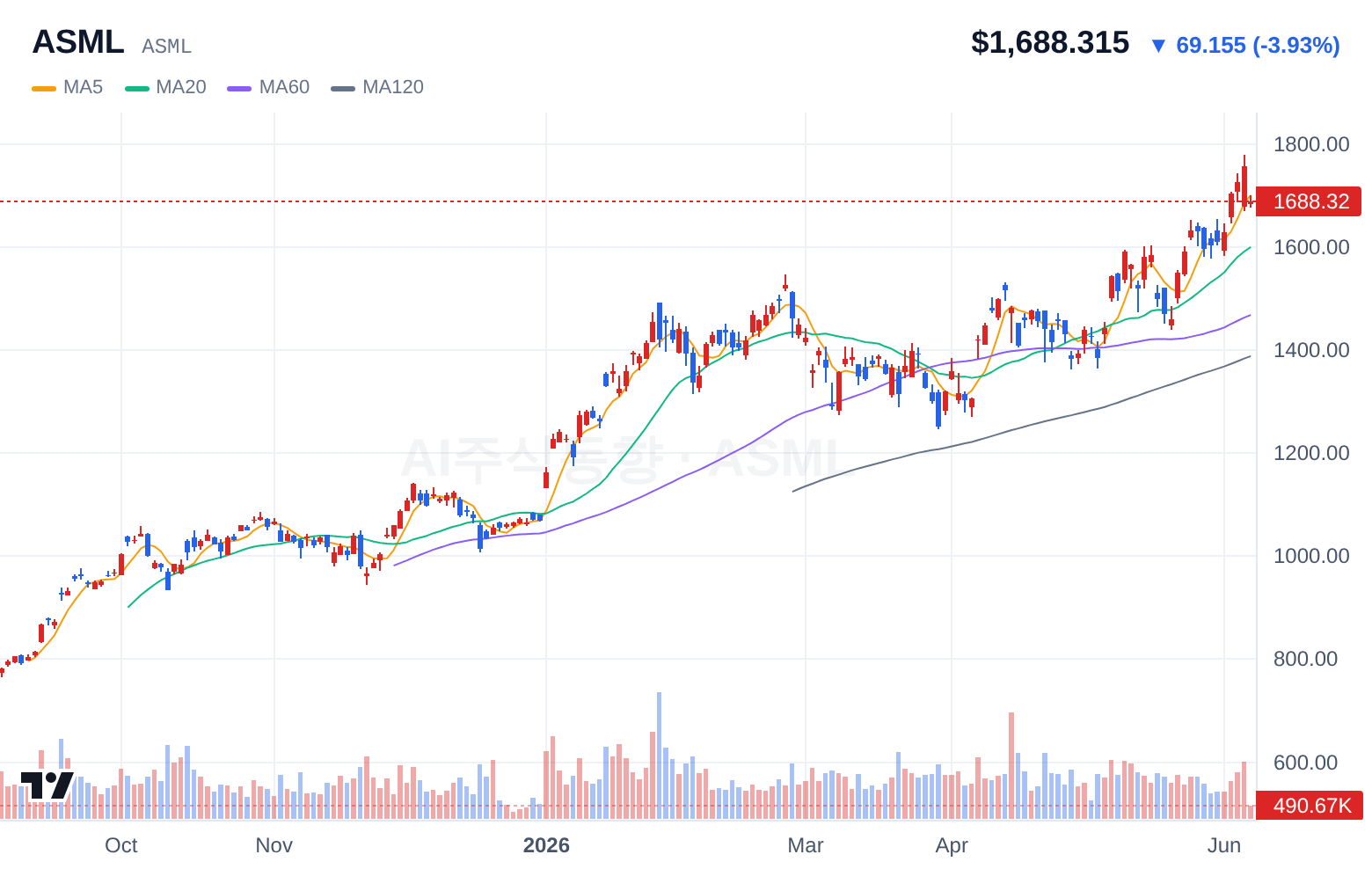Click the Nov time axis label
Viewport: 1372px width, 869px height.
(x=274, y=845)
